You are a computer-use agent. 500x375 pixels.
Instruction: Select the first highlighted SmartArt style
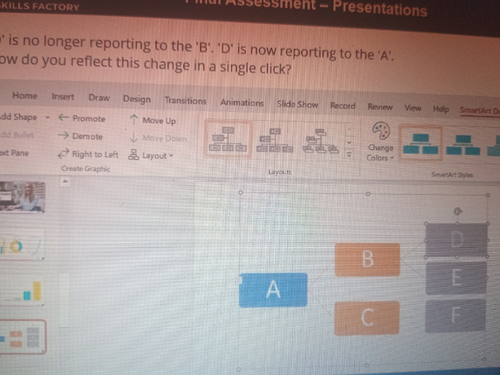tap(421, 144)
